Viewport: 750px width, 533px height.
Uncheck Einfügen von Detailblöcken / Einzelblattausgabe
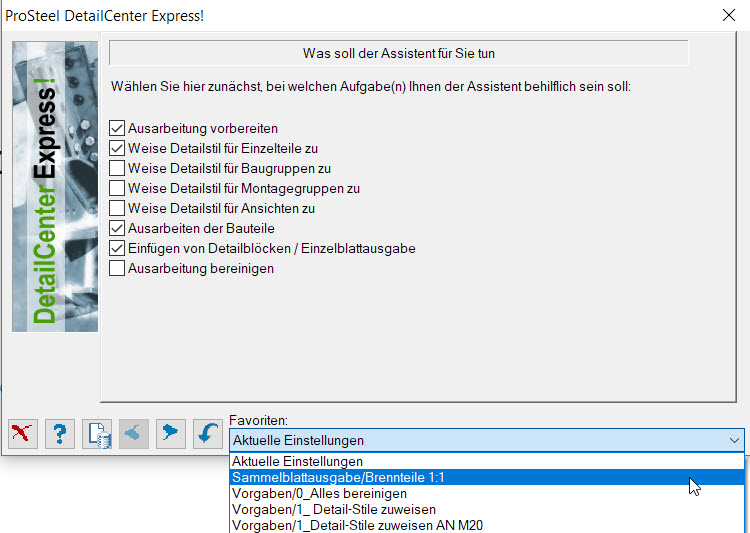[x=117, y=248]
